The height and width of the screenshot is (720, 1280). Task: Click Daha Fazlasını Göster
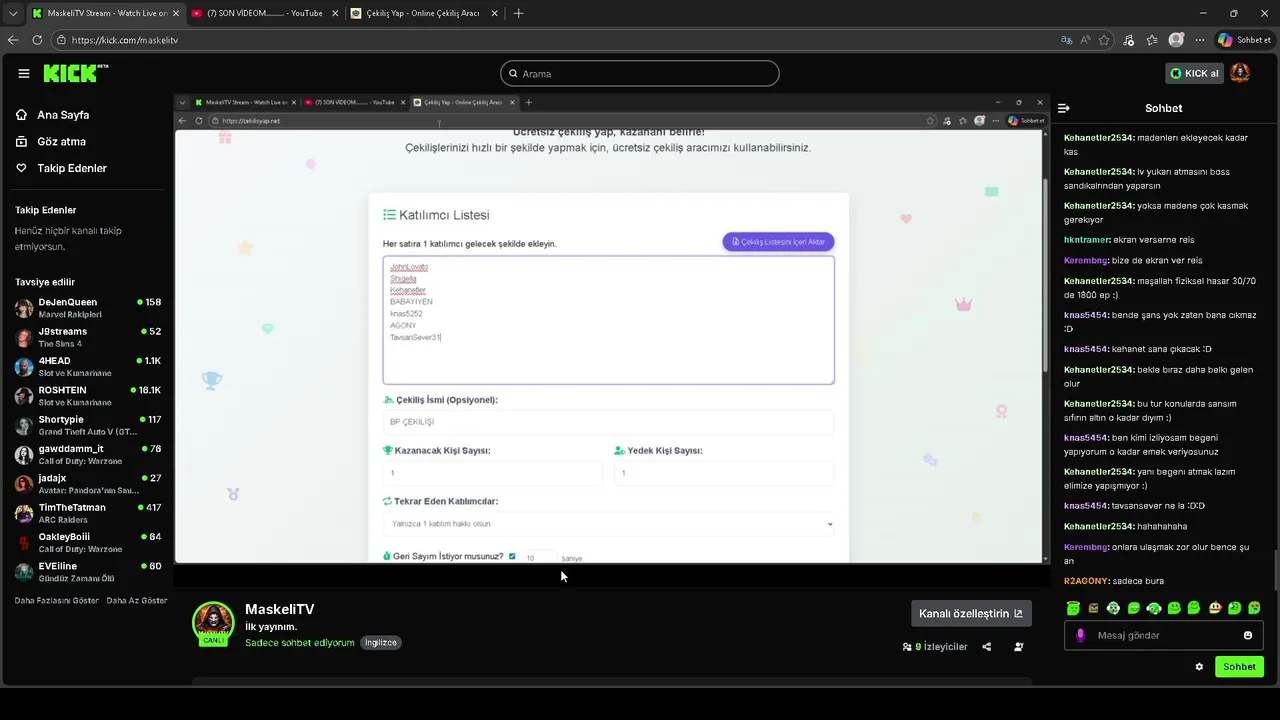56,600
